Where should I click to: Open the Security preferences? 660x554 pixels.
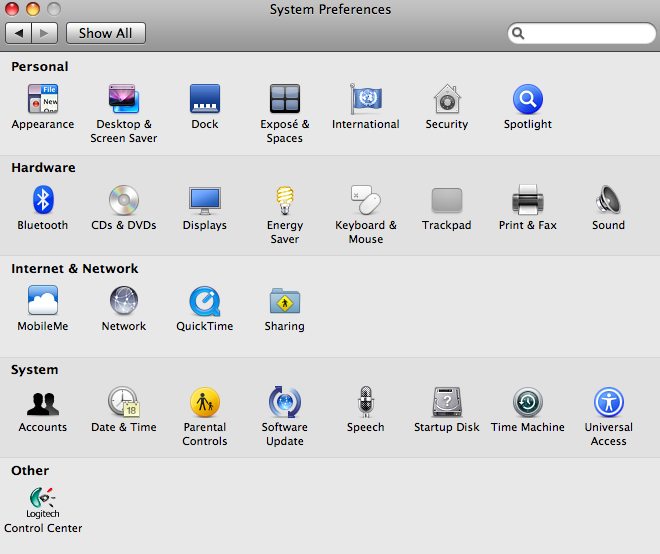point(447,99)
